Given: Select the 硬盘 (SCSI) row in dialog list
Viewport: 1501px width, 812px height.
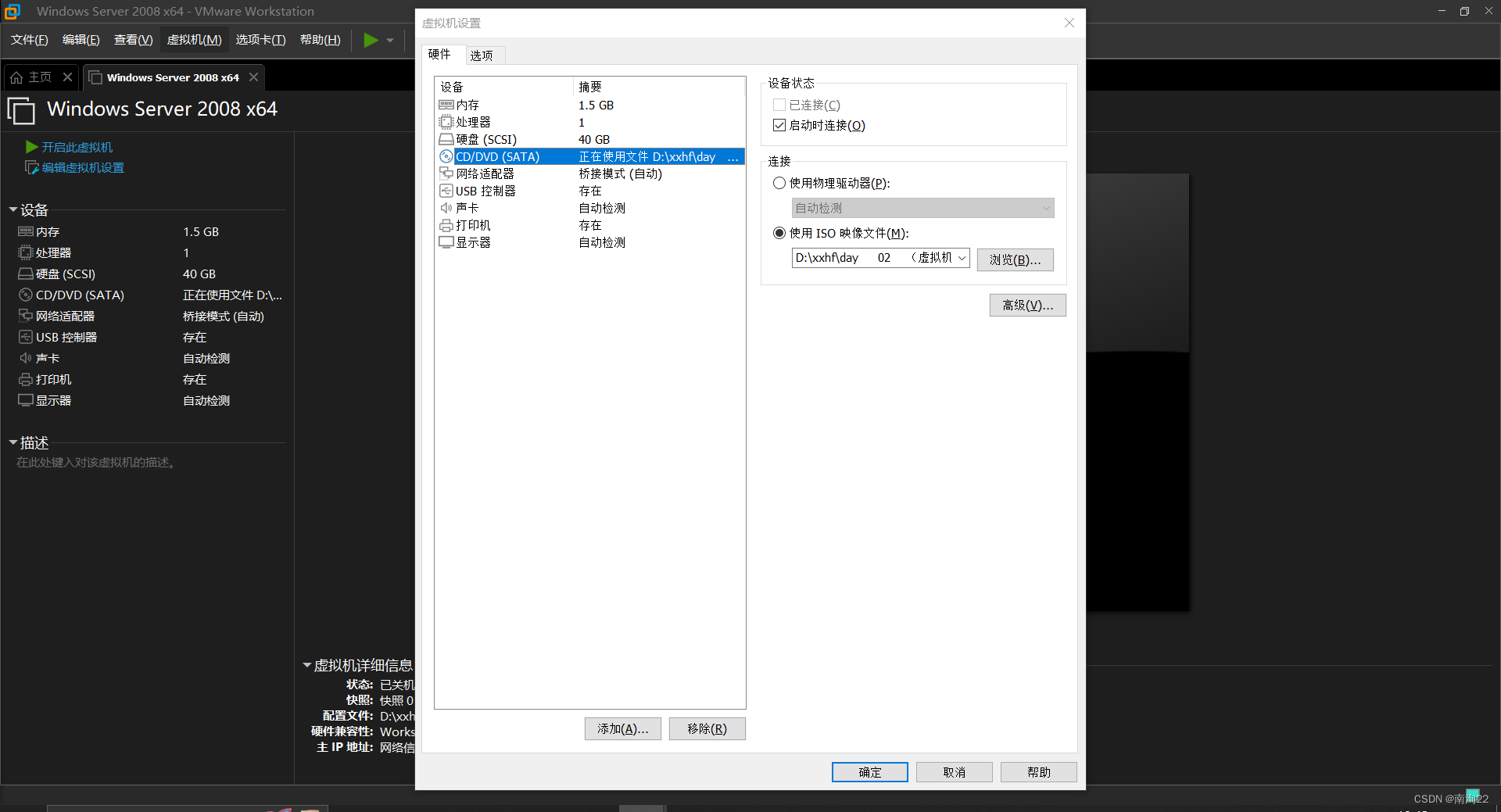Looking at the screenshot, I should pyautogui.click(x=591, y=139).
